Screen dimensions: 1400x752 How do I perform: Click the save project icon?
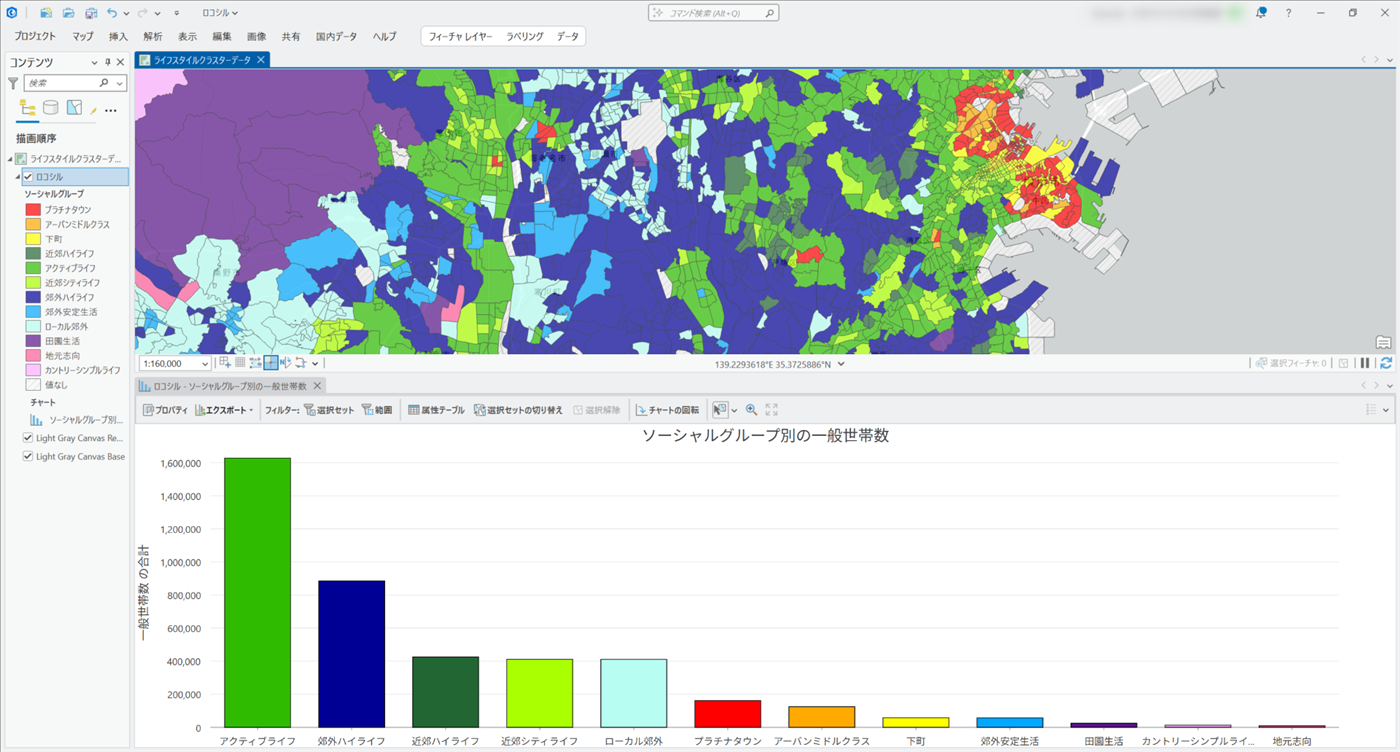click(x=91, y=13)
